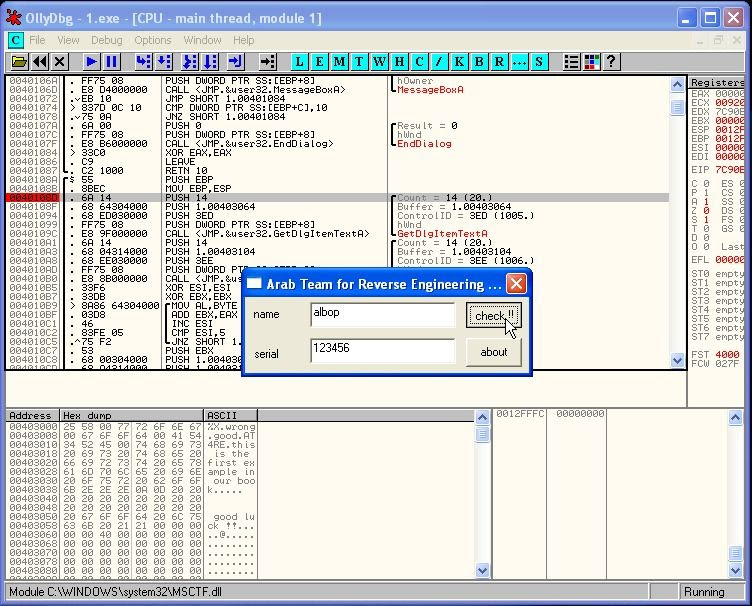
Task: Click the Trace over toolbar icon
Action: (211, 61)
